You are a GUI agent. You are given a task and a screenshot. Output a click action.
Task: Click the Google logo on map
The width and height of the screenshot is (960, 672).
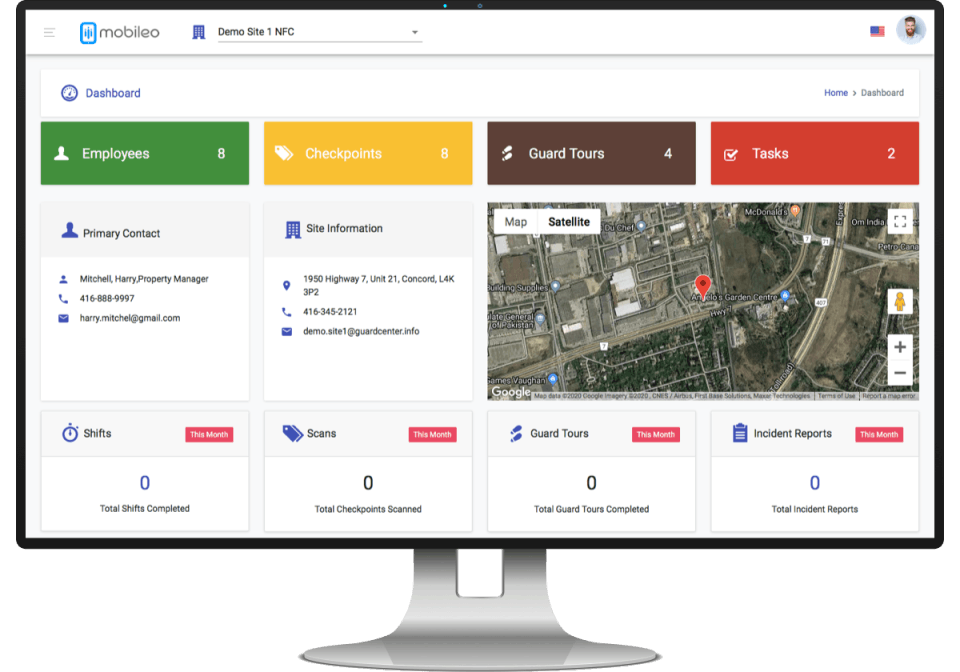(511, 392)
